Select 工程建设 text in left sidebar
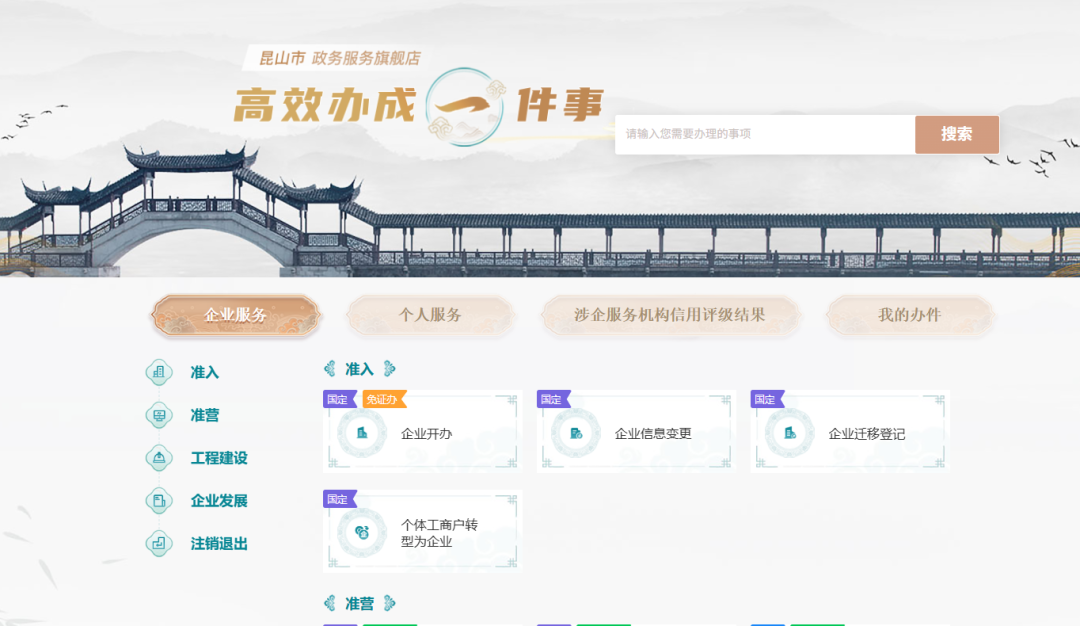 [x=219, y=458]
